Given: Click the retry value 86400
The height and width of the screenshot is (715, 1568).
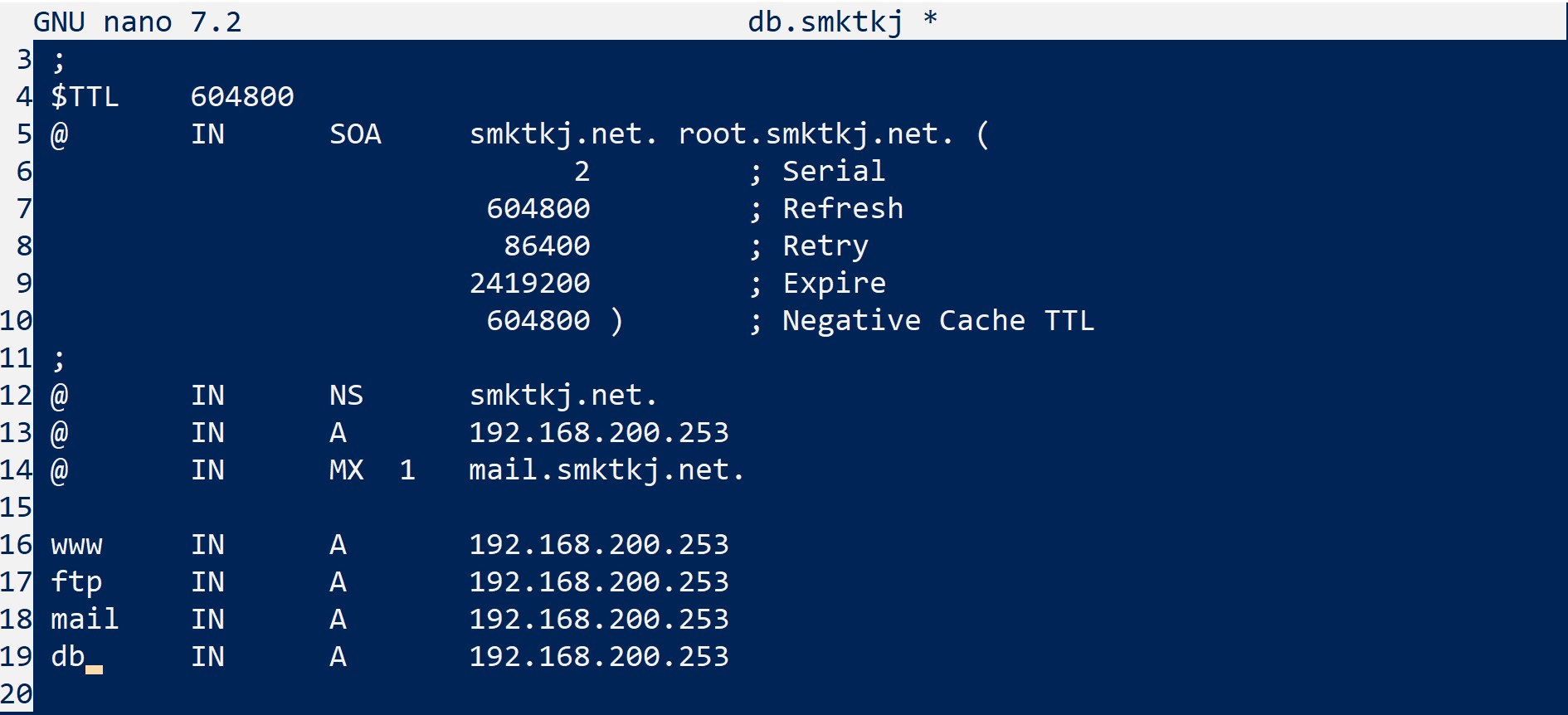Looking at the screenshot, I should 547,246.
